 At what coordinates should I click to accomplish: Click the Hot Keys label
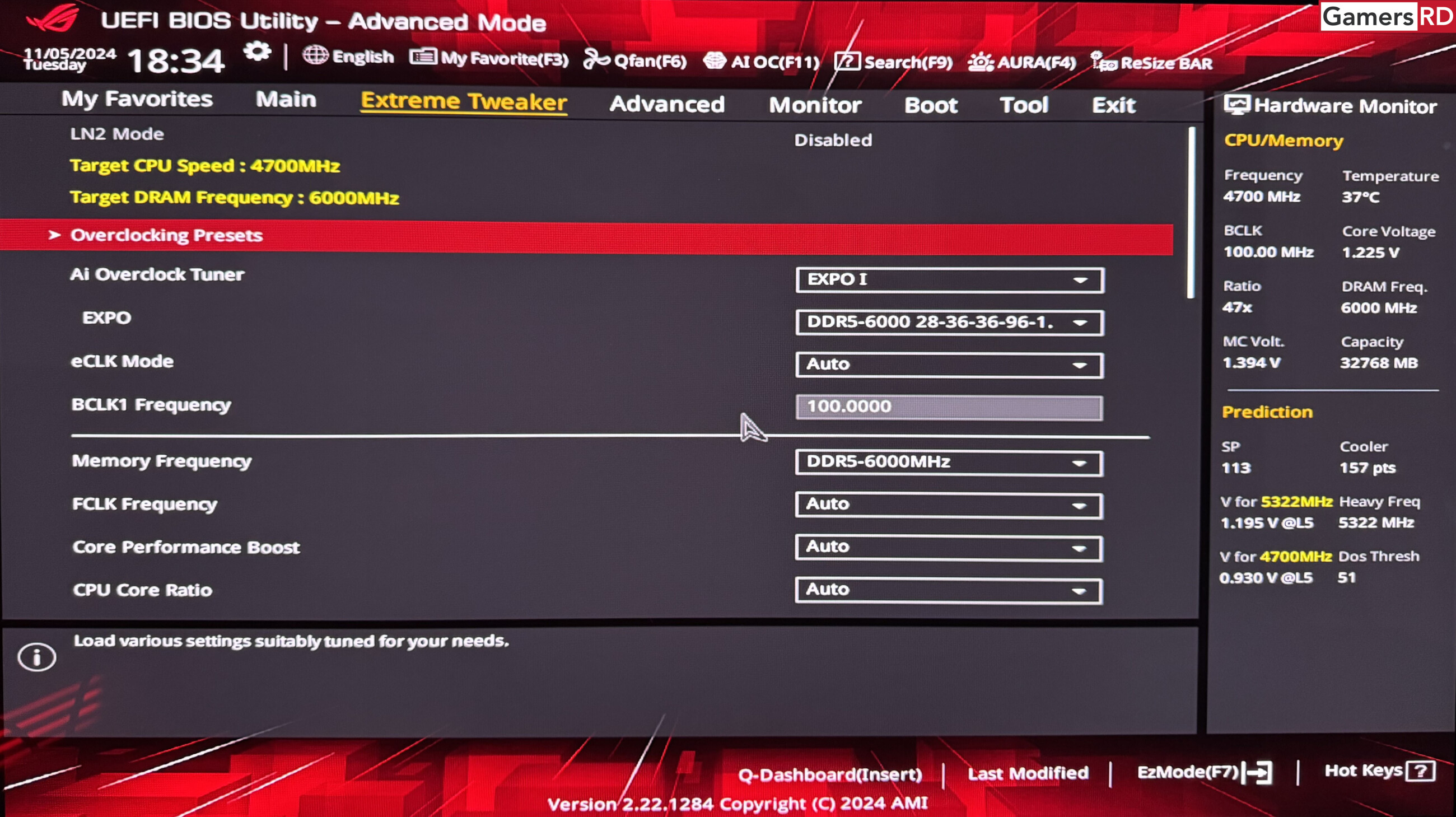pyautogui.click(x=1364, y=771)
